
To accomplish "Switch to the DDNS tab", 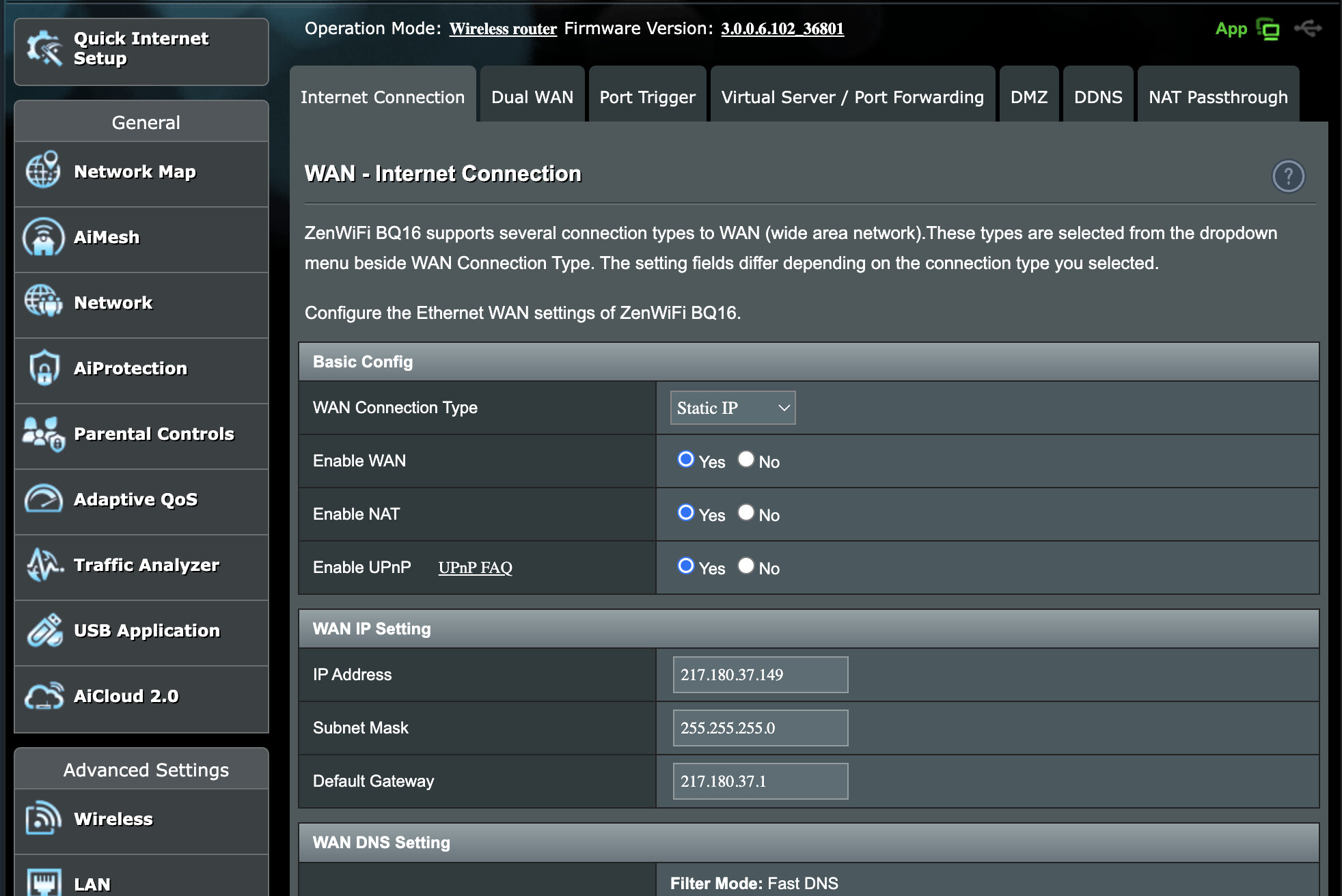I will [x=1098, y=95].
